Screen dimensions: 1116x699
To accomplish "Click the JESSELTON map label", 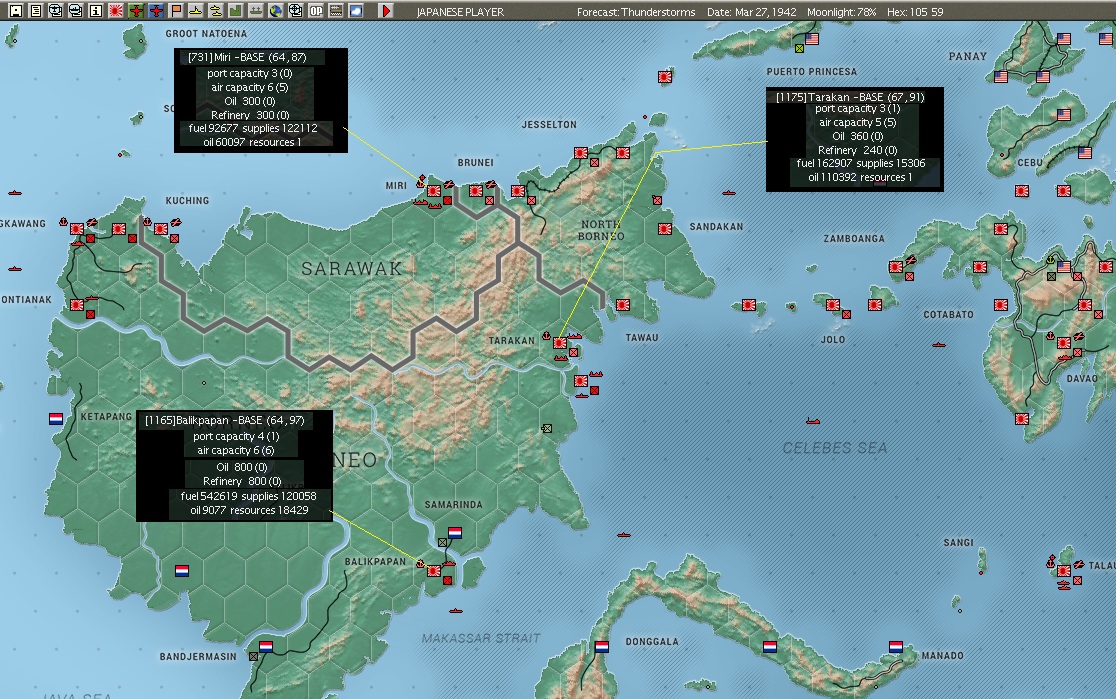I will pyautogui.click(x=549, y=125).
